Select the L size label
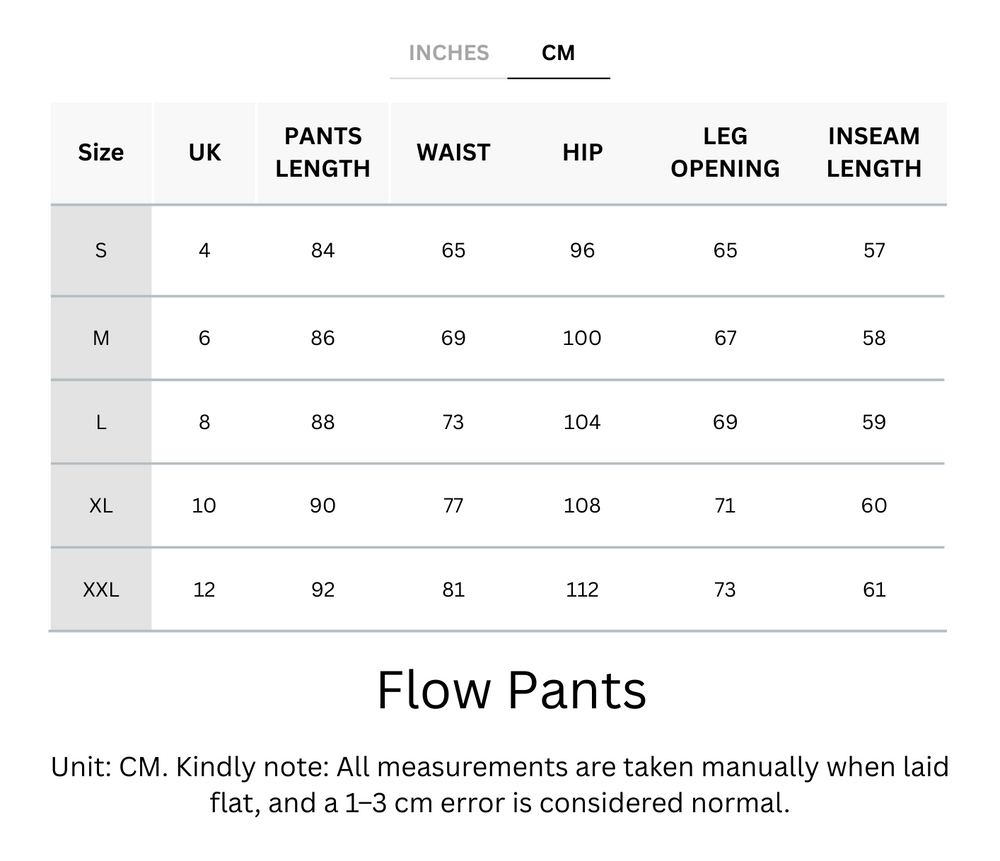Image resolution: width=1000 pixels, height=861 pixels. point(101,422)
